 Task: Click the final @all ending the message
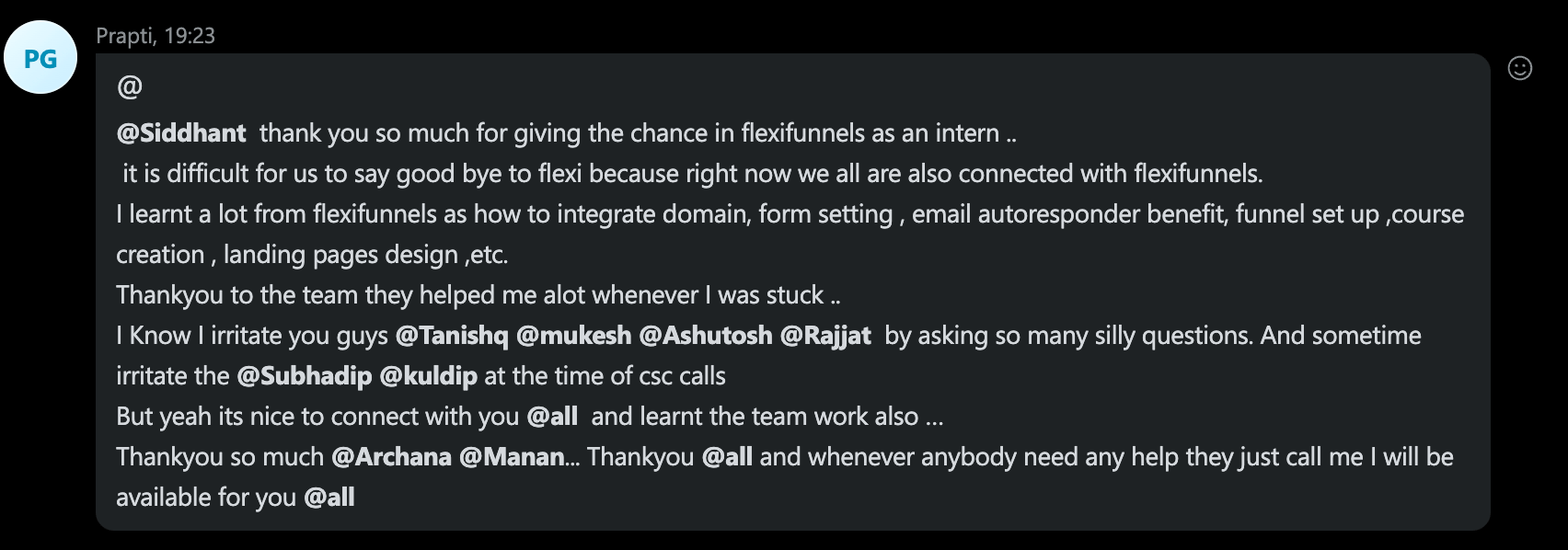[x=329, y=498]
